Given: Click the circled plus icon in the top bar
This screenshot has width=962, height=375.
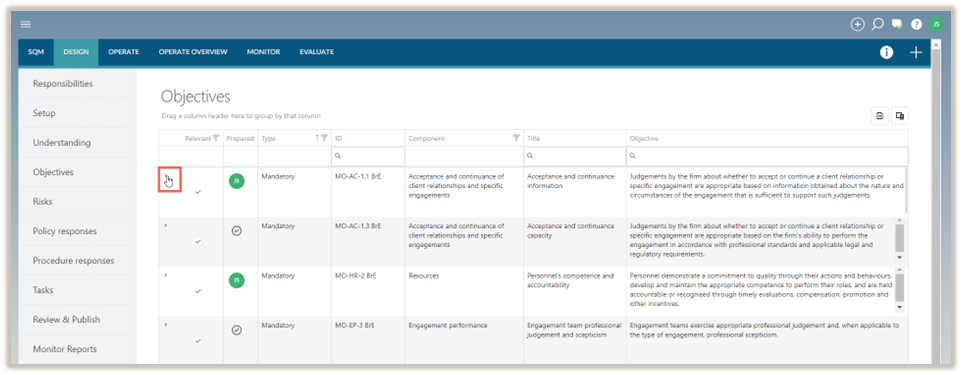Looking at the screenshot, I should [x=857, y=25].
